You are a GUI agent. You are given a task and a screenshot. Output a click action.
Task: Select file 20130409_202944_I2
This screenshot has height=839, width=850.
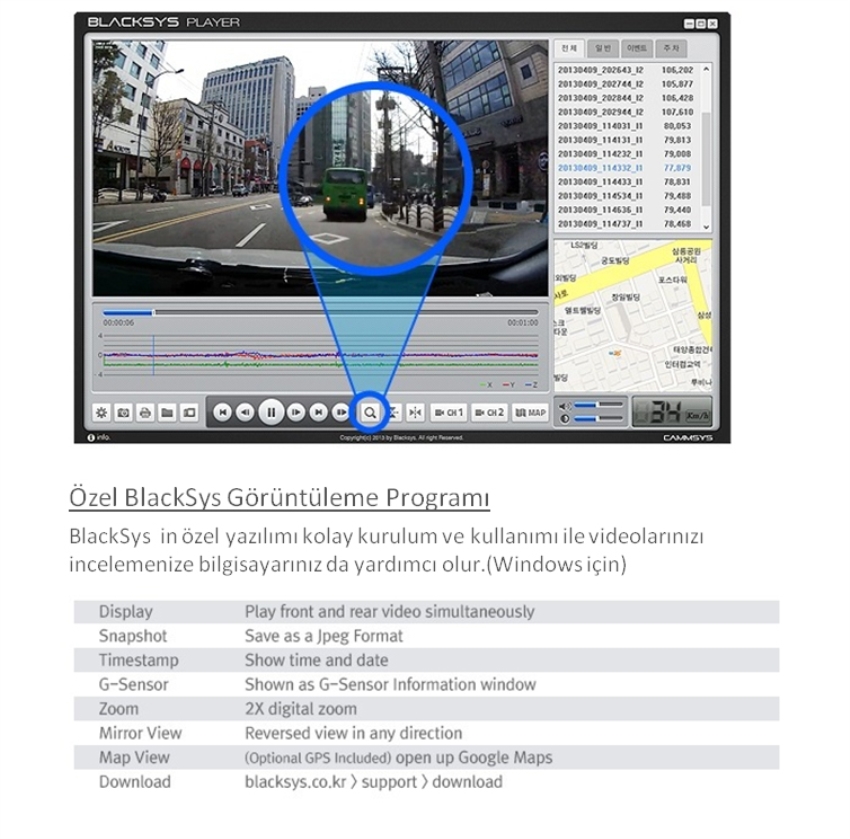(627, 112)
